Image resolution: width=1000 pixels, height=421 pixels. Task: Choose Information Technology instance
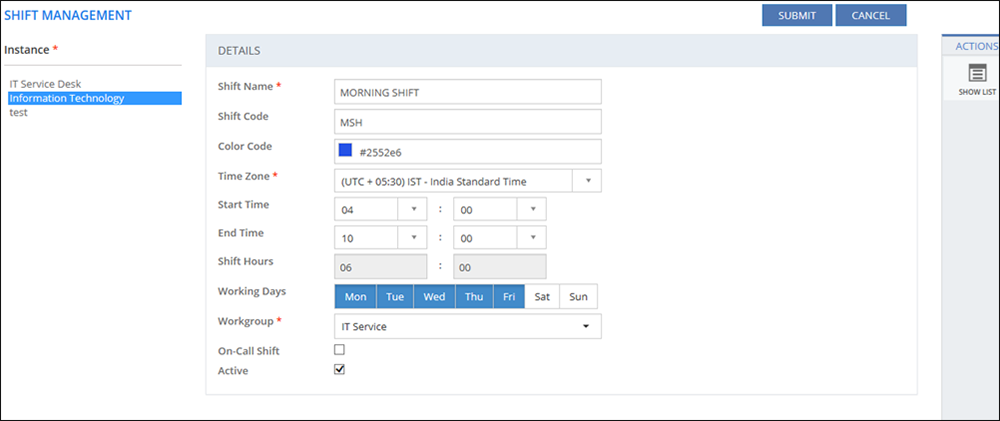coord(66,98)
